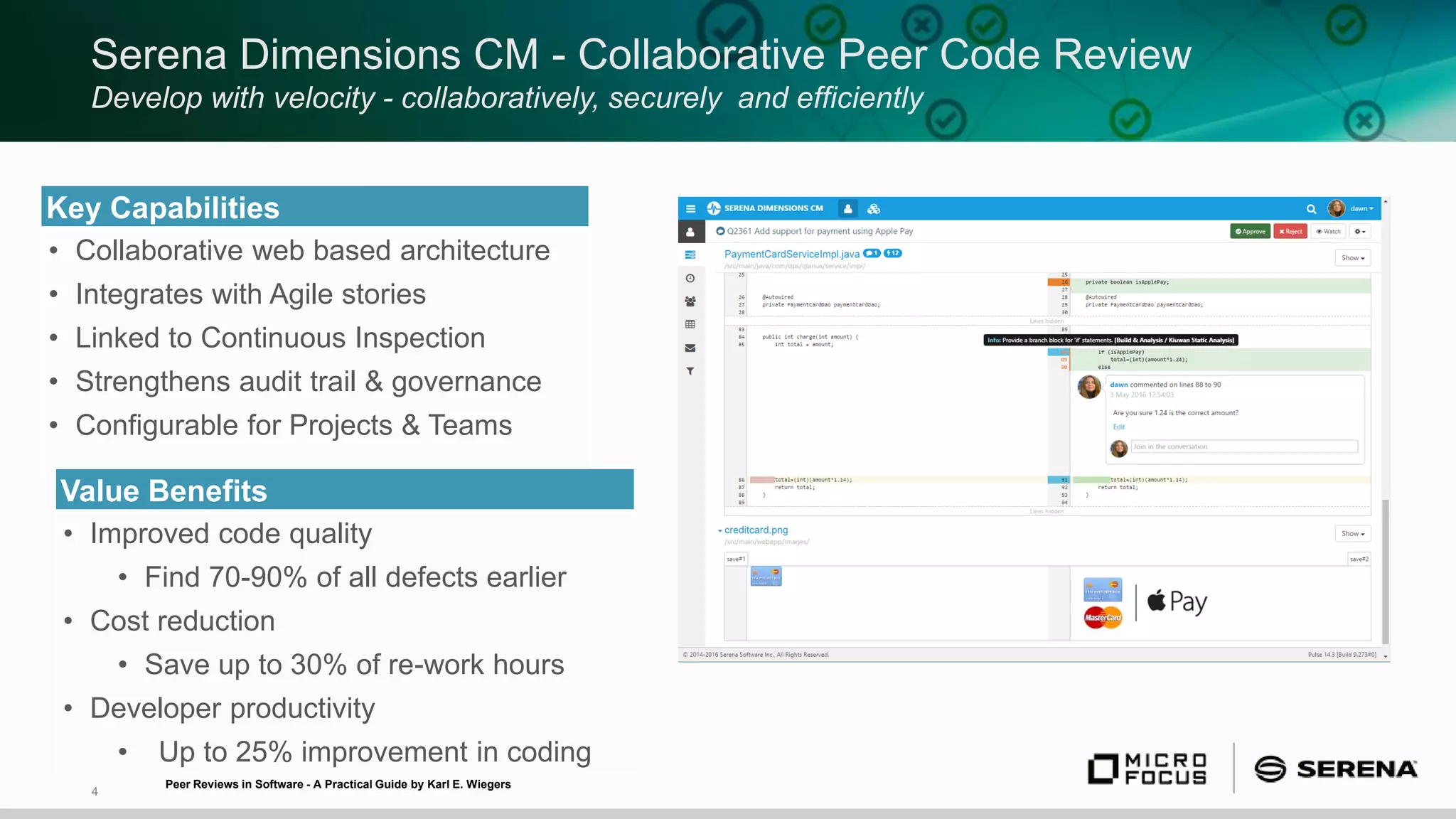Click 'Integrates with Agile stories' bullet
This screenshot has height=819, width=1456.
point(250,294)
